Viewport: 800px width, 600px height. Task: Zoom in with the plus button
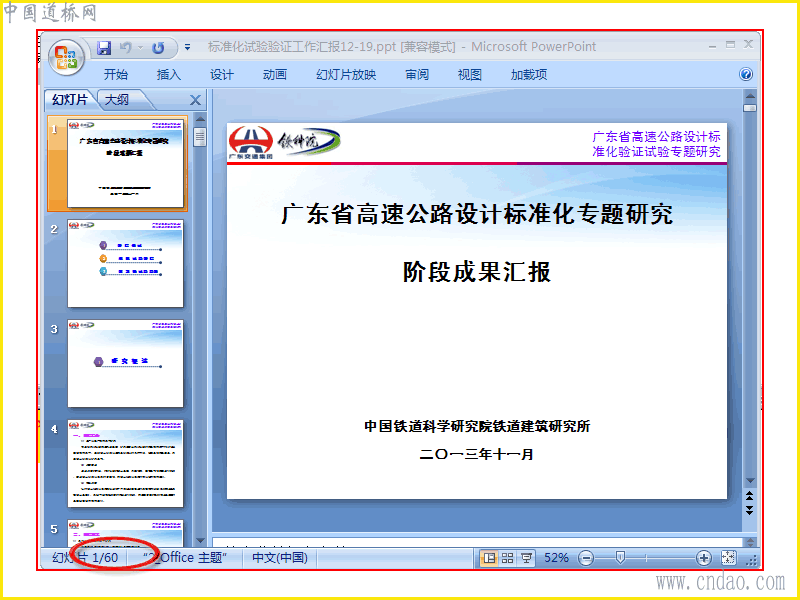[704, 558]
